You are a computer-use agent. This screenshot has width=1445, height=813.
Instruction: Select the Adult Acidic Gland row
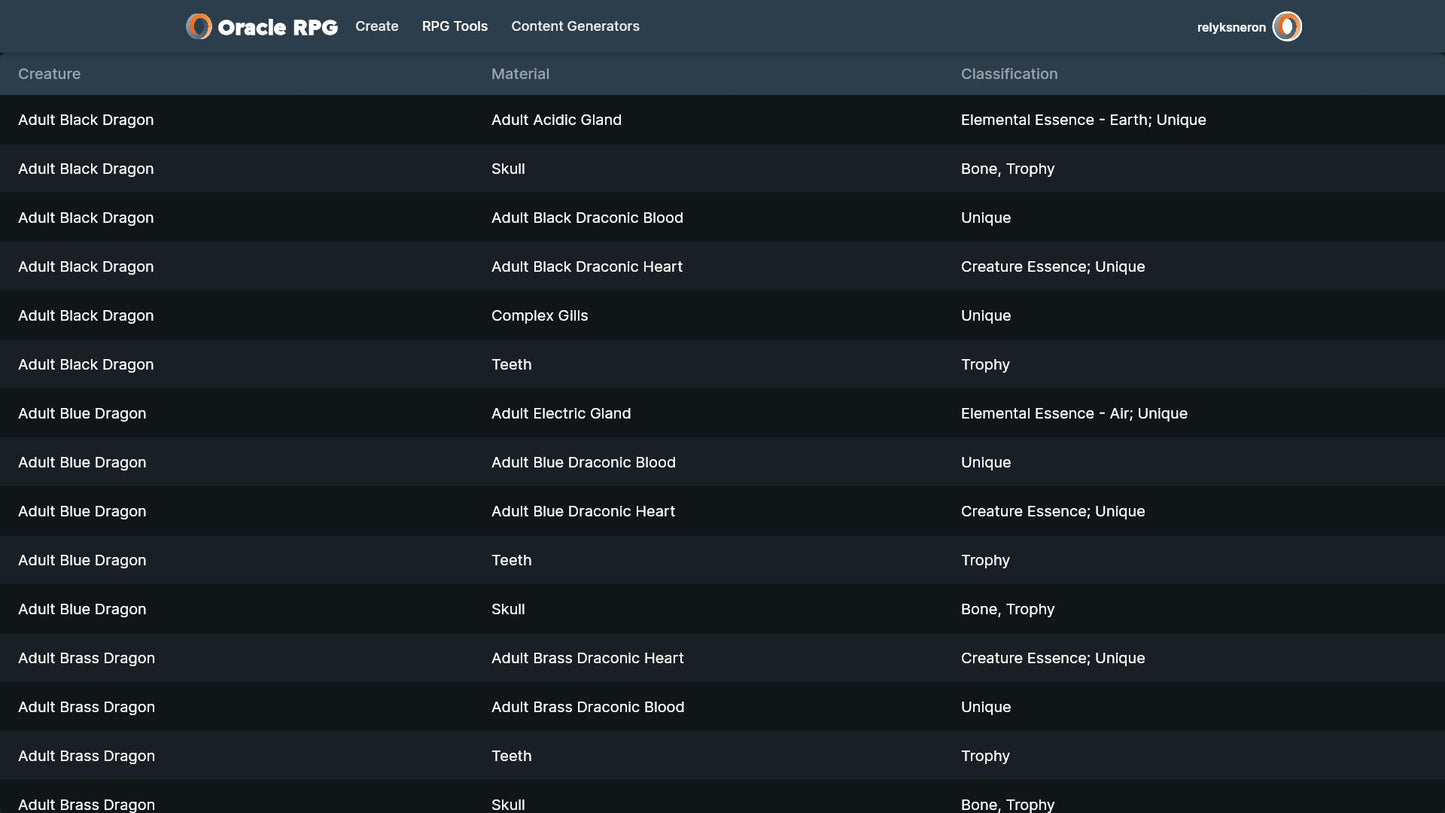tap(556, 120)
